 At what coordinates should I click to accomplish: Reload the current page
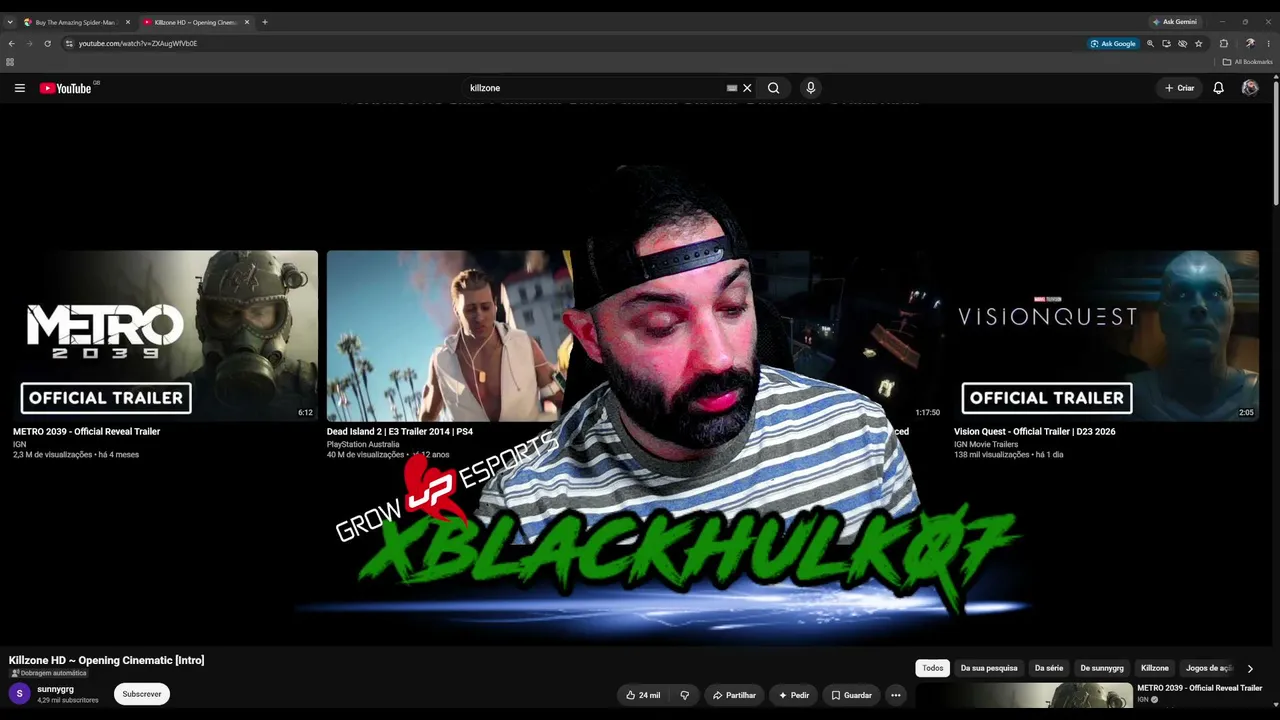(x=47, y=44)
